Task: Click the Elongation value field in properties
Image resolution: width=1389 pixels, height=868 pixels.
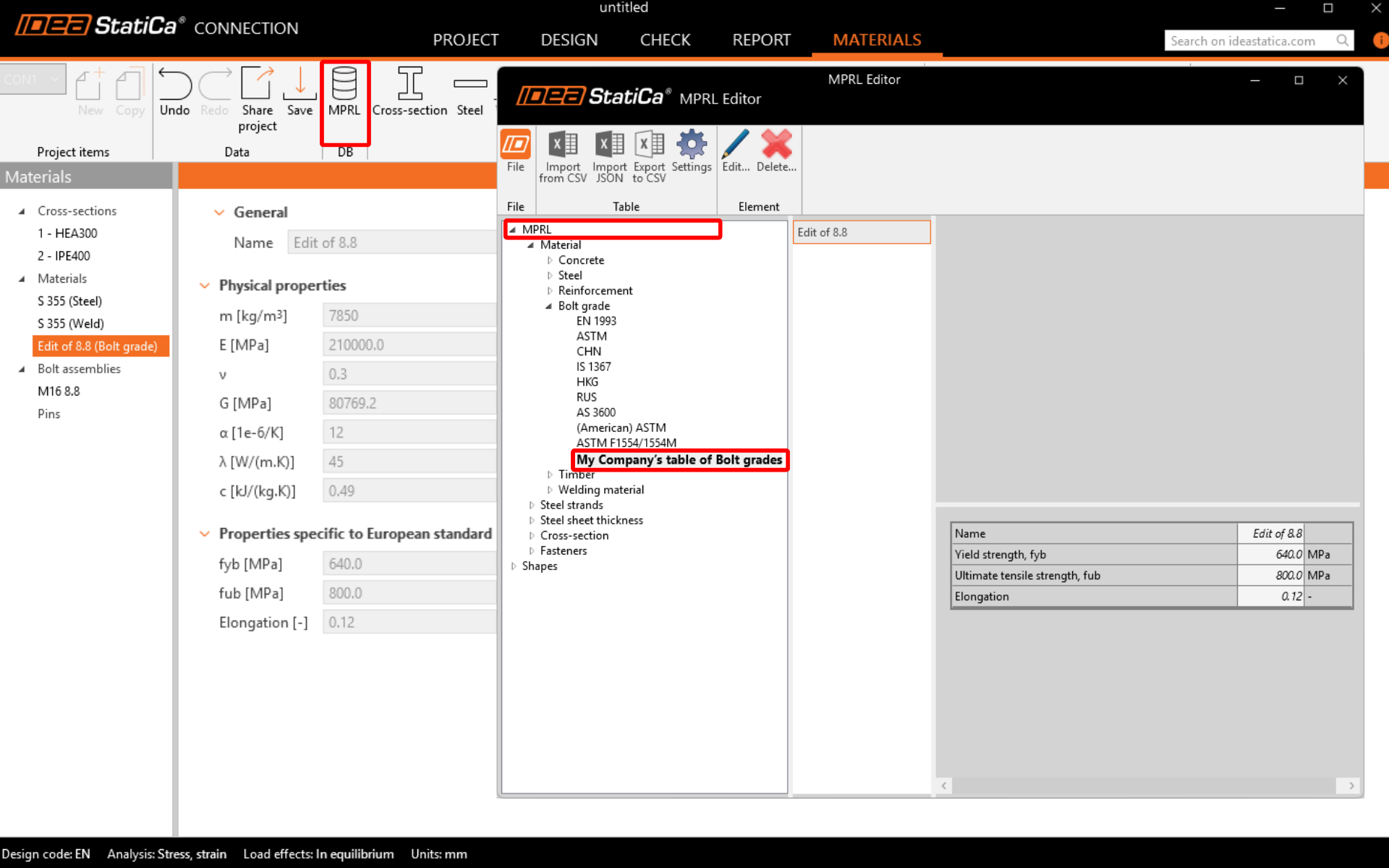Action: (410, 623)
